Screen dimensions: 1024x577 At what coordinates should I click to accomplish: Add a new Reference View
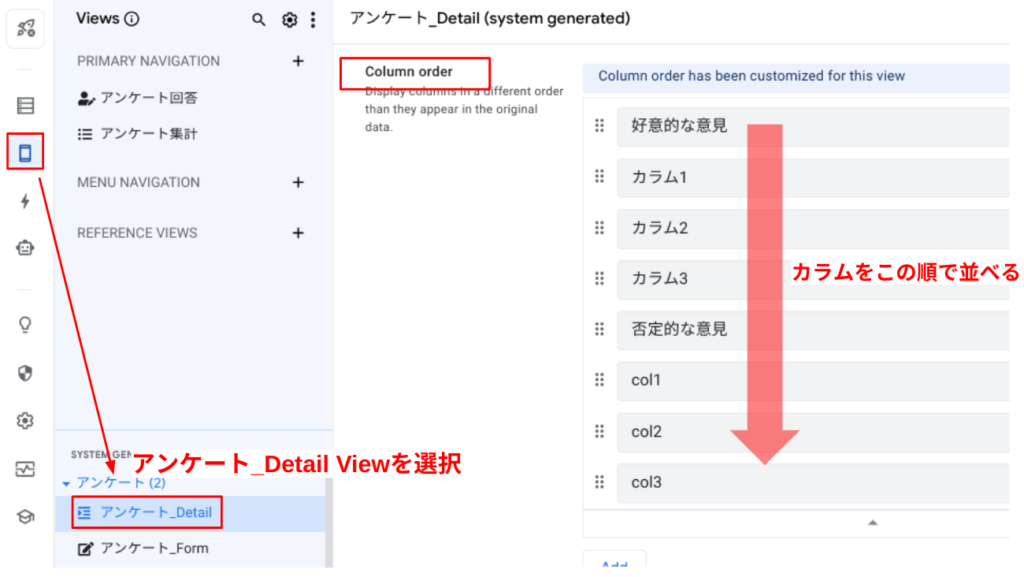(x=297, y=233)
